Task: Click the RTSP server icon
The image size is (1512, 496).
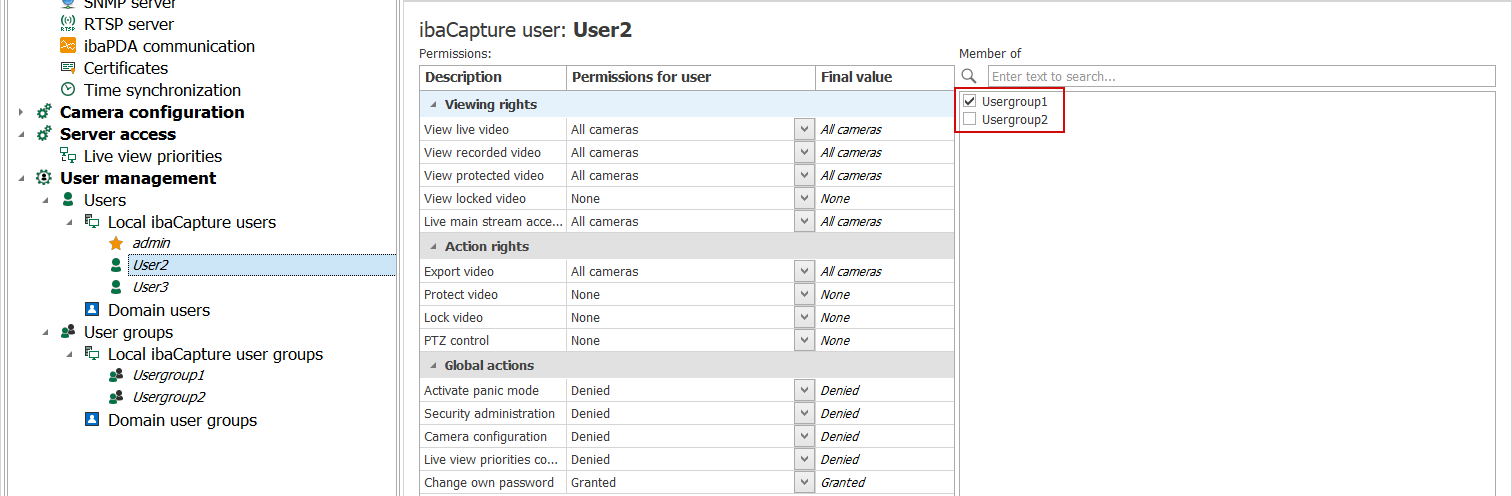Action: [68, 24]
